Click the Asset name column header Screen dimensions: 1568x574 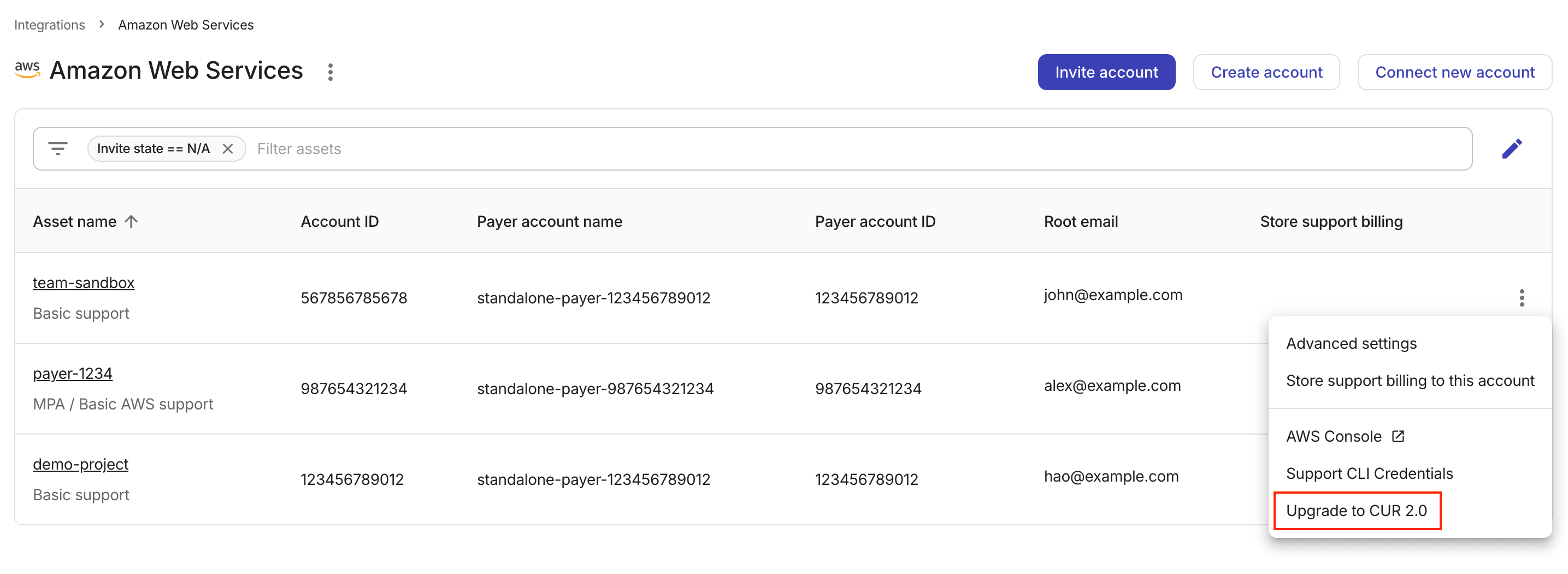click(x=74, y=221)
